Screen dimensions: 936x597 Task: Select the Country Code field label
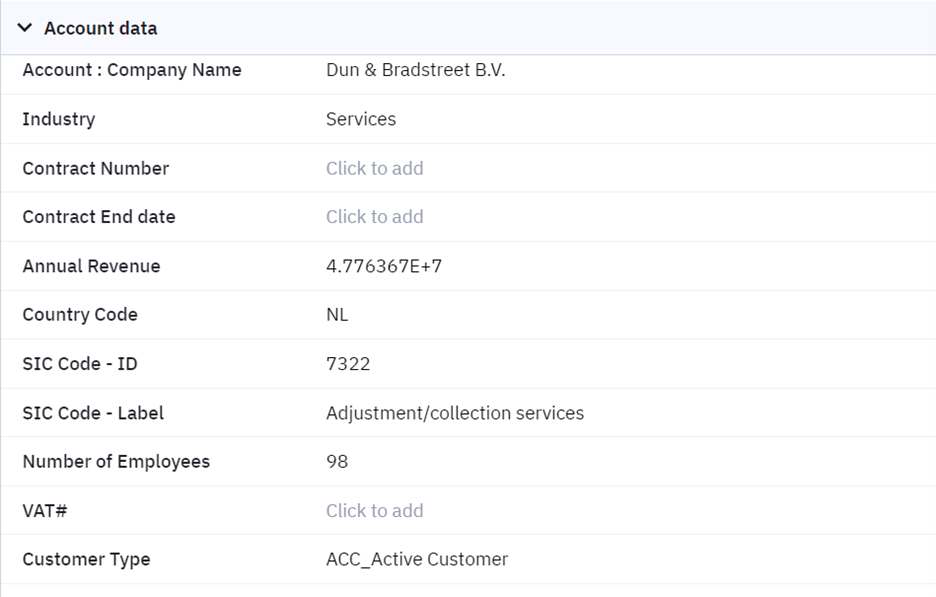pyautogui.click(x=80, y=315)
